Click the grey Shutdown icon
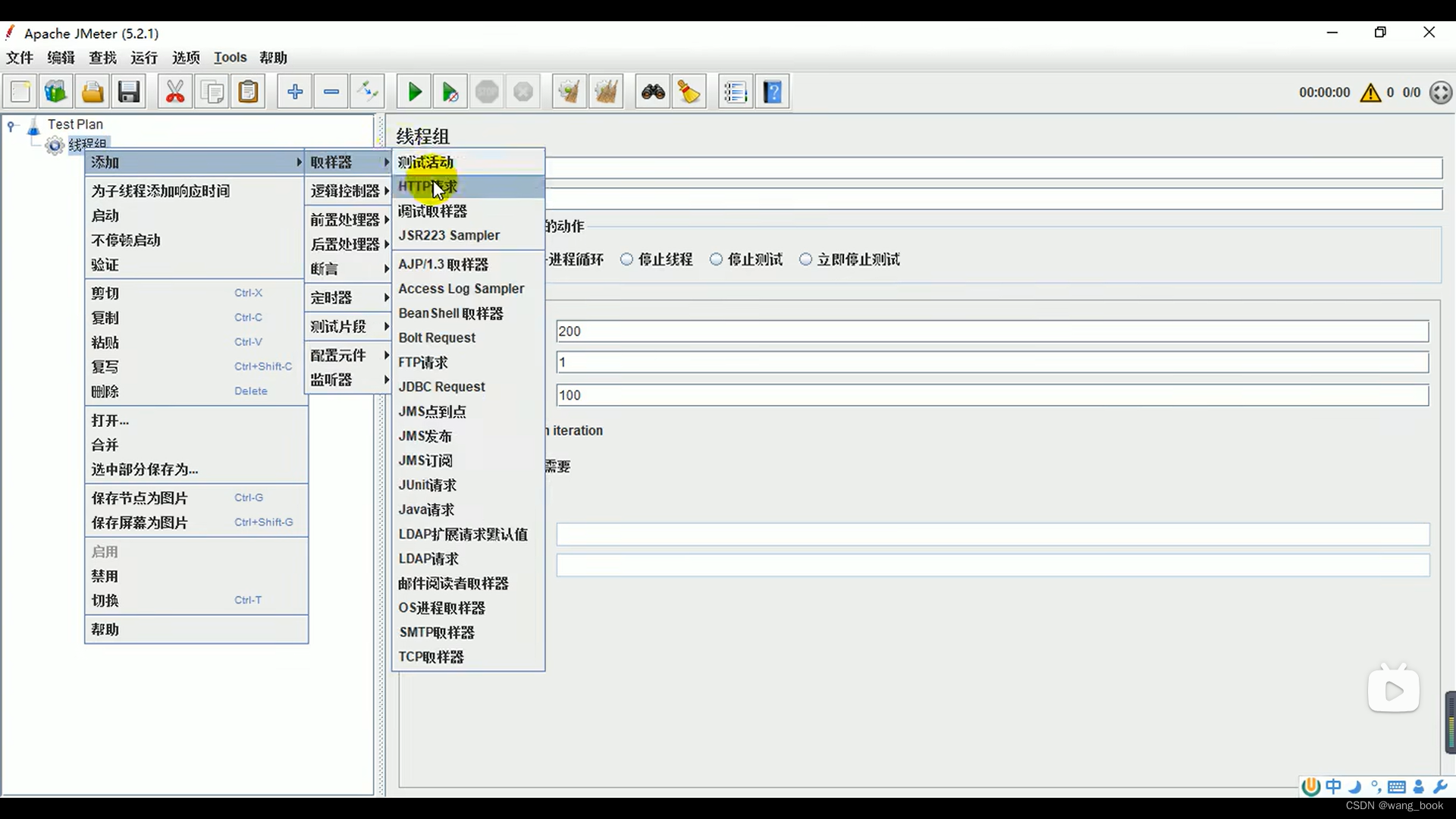1456x819 pixels. point(523,93)
